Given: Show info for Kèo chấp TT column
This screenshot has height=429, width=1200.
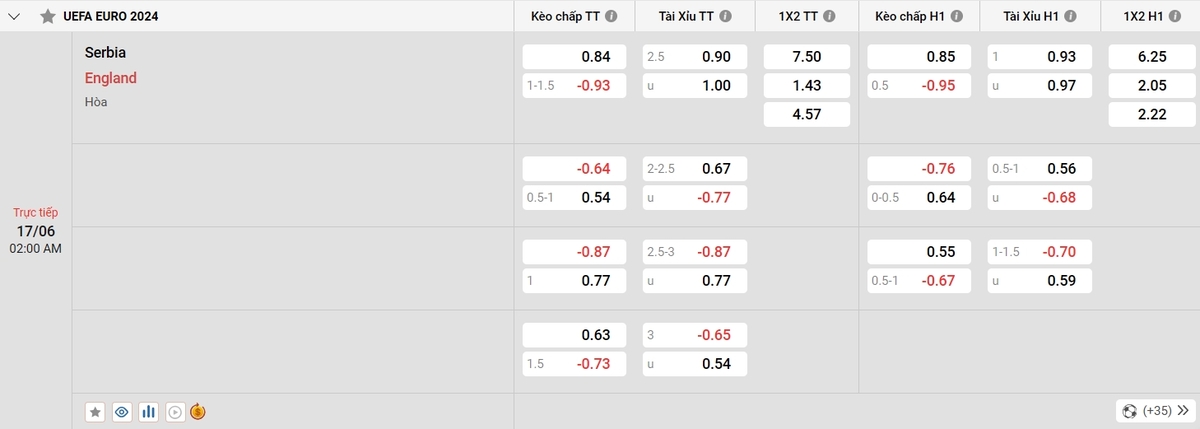Looking at the screenshot, I should (611, 16).
